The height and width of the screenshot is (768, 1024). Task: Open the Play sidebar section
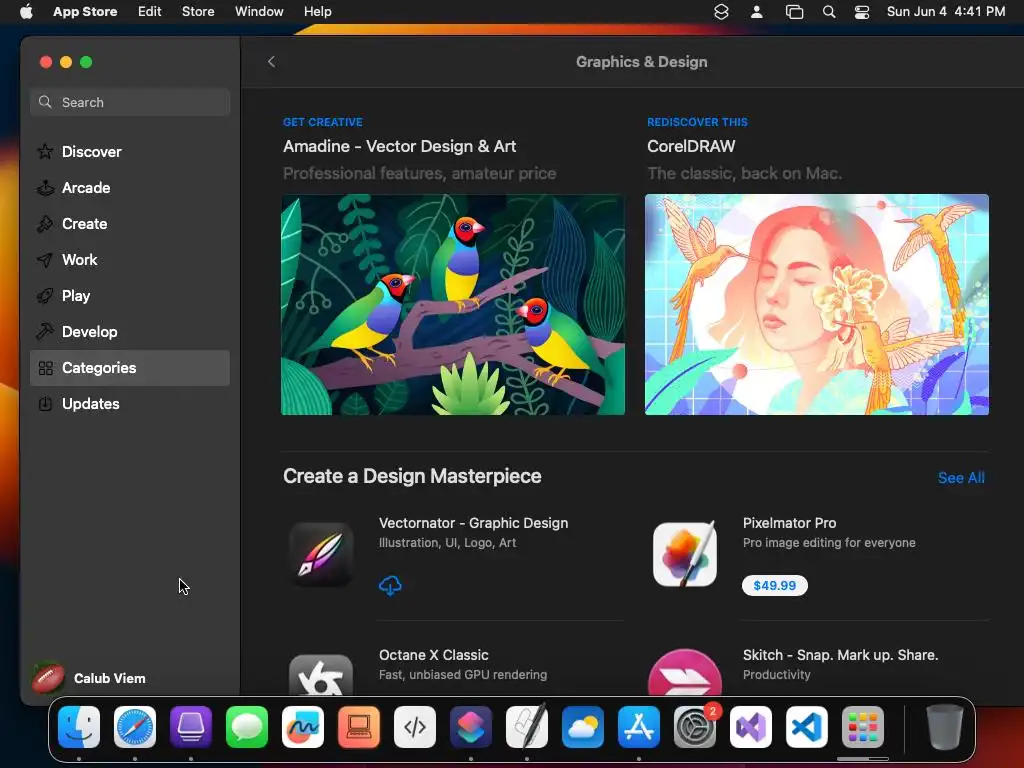point(130,296)
